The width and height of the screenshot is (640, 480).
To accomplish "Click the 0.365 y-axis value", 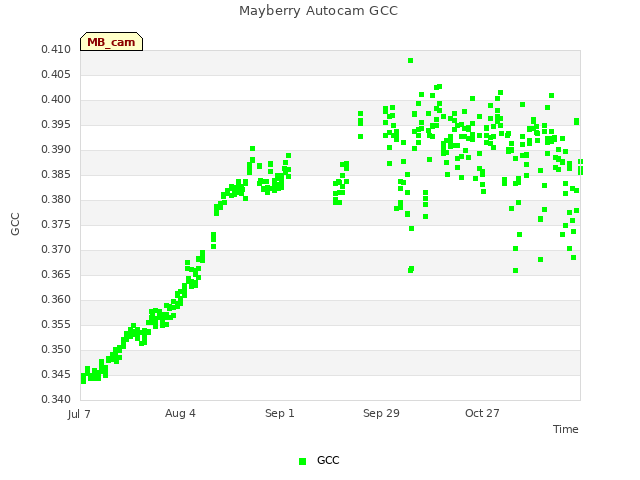I will click(56, 274).
